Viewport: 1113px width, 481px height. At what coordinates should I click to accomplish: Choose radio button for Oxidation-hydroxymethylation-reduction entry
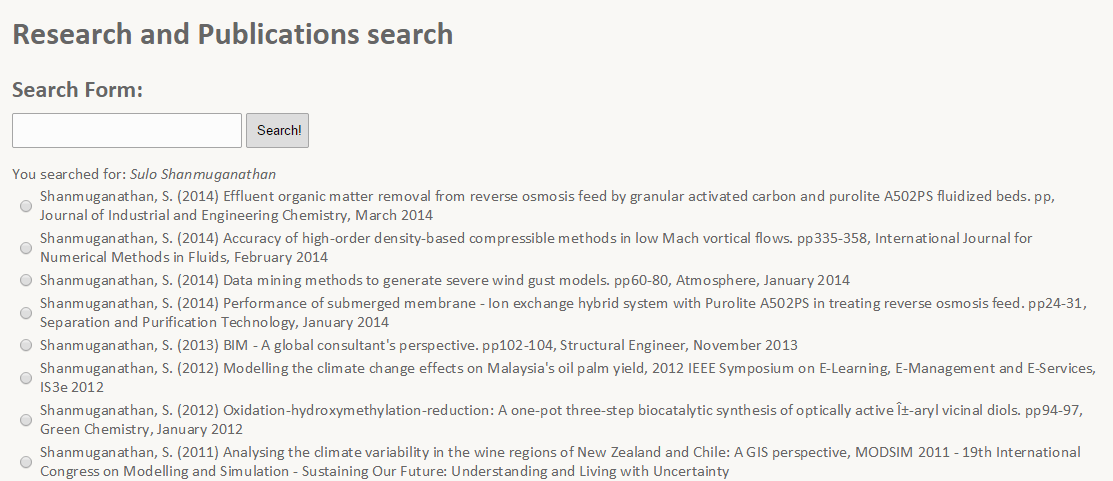pos(26,420)
